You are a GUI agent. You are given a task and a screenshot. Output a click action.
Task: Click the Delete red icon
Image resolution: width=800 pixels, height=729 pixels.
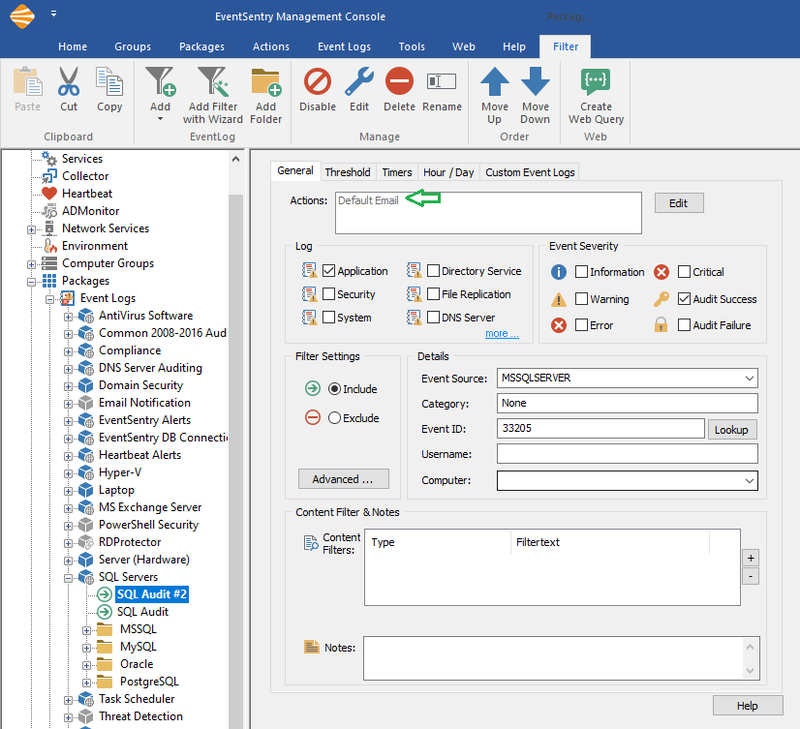pyautogui.click(x=399, y=82)
